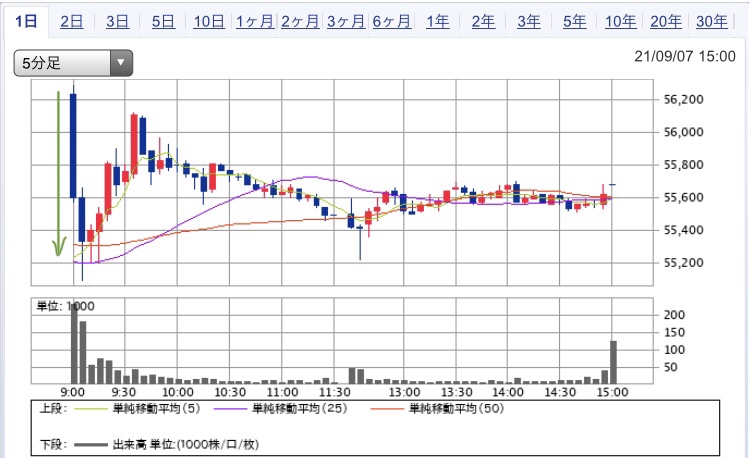View the 2年 chart range
This screenshot has width=749, height=458.
483,21
